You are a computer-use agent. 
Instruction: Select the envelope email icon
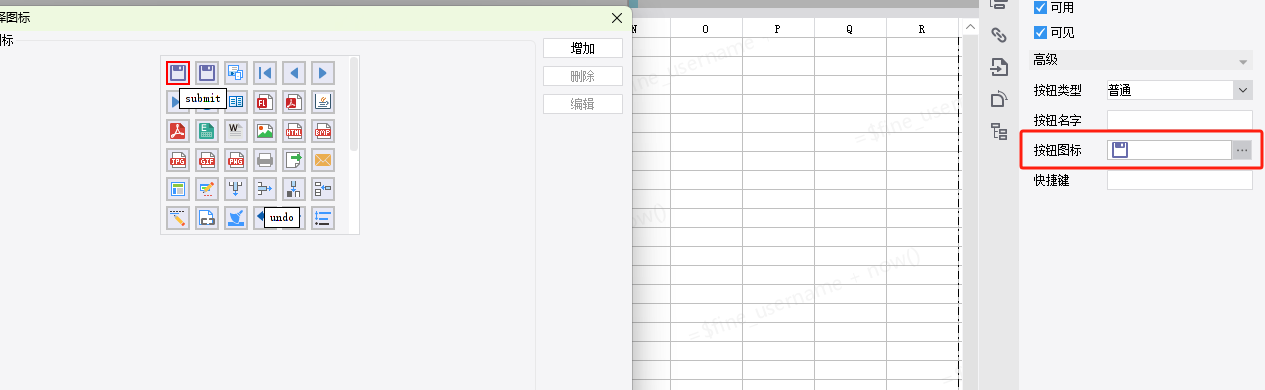click(x=323, y=159)
